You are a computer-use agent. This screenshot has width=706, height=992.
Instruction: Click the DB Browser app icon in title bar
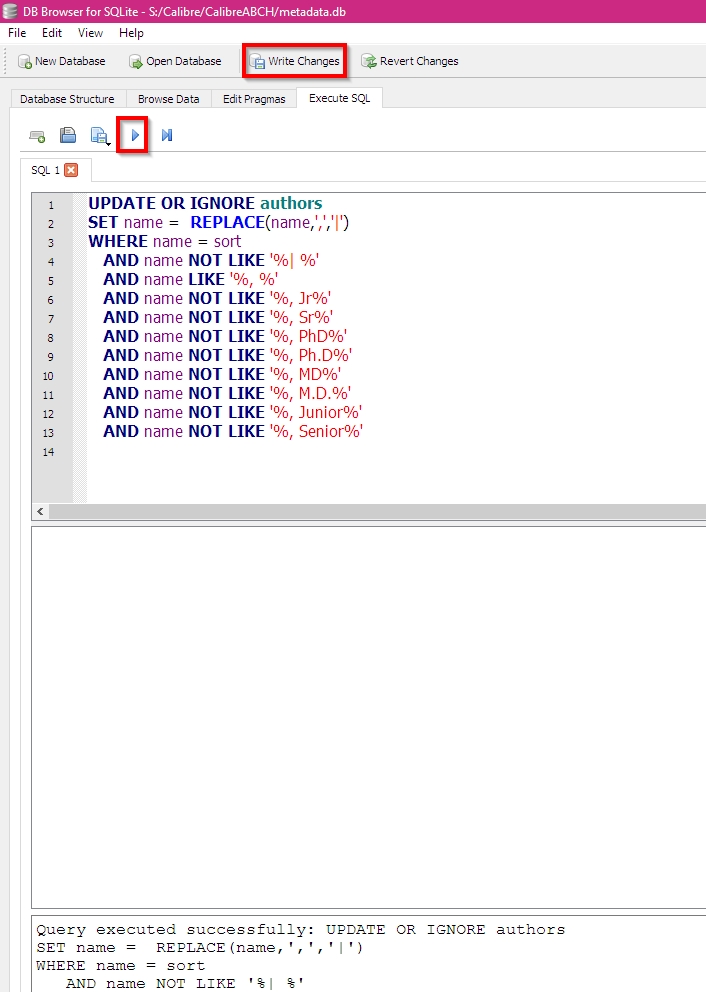pyautogui.click(x=10, y=11)
